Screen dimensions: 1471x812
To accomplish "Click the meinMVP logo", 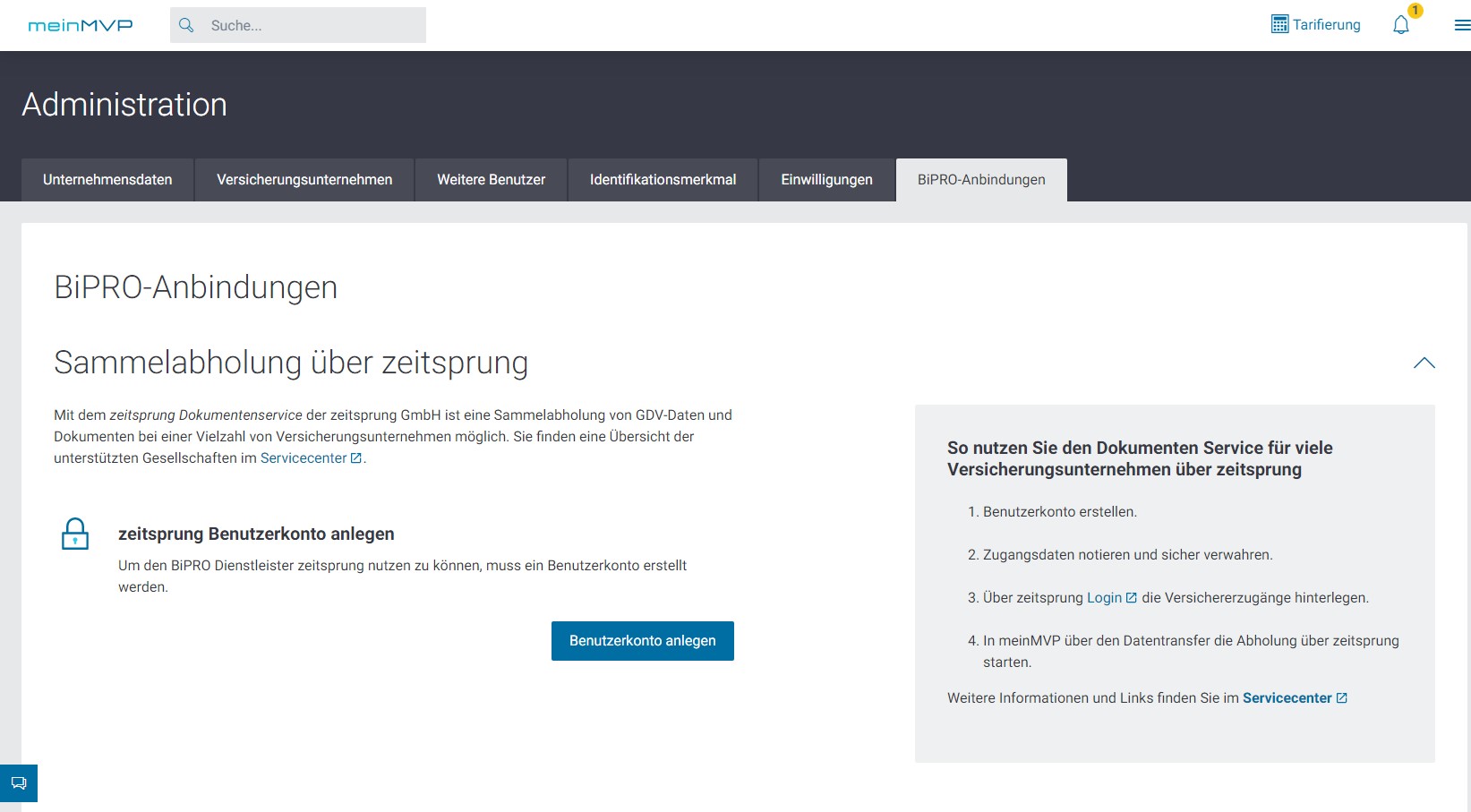I will [81, 26].
